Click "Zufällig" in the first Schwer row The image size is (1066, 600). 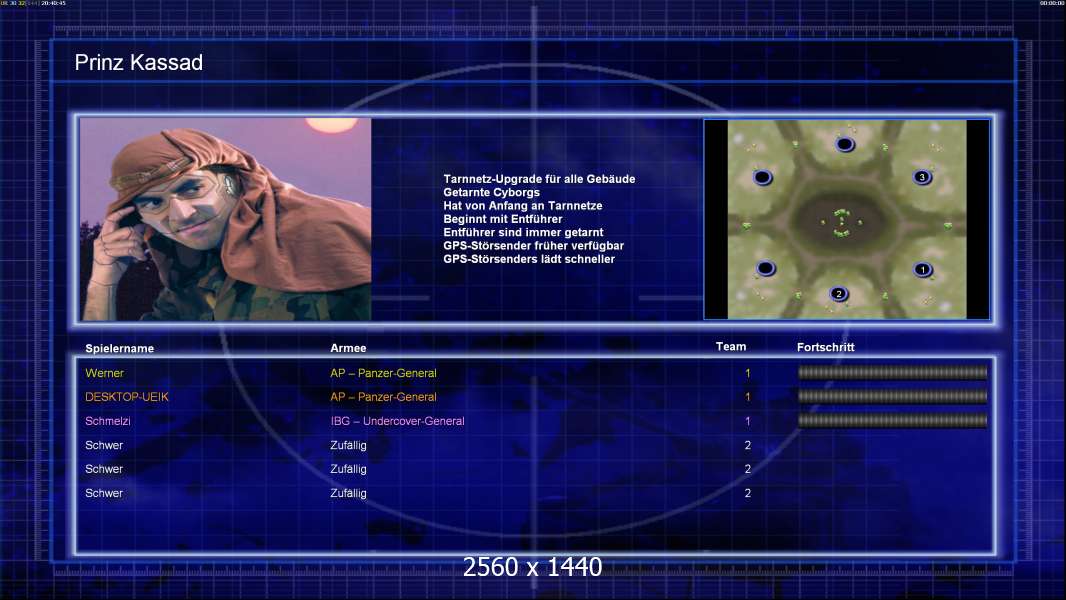tap(348, 445)
